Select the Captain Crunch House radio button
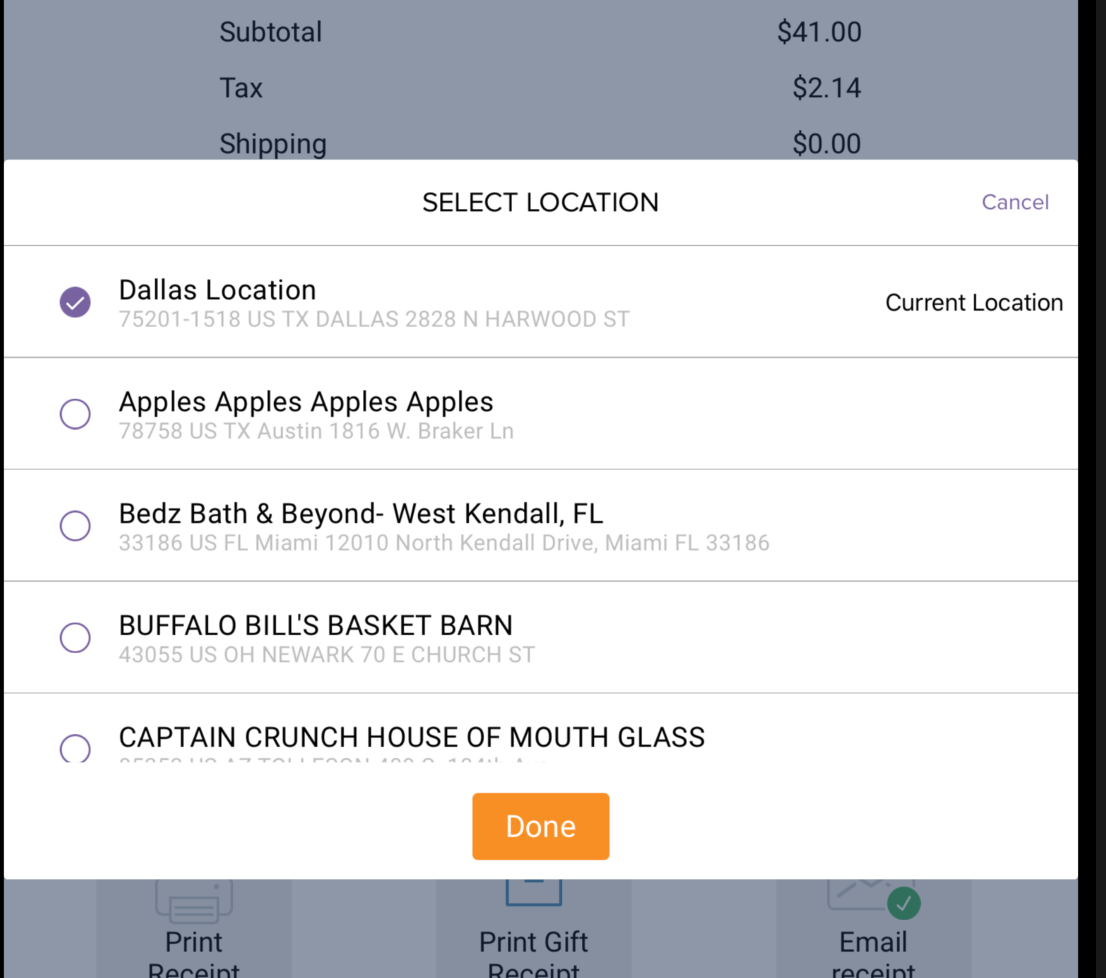 click(x=75, y=748)
